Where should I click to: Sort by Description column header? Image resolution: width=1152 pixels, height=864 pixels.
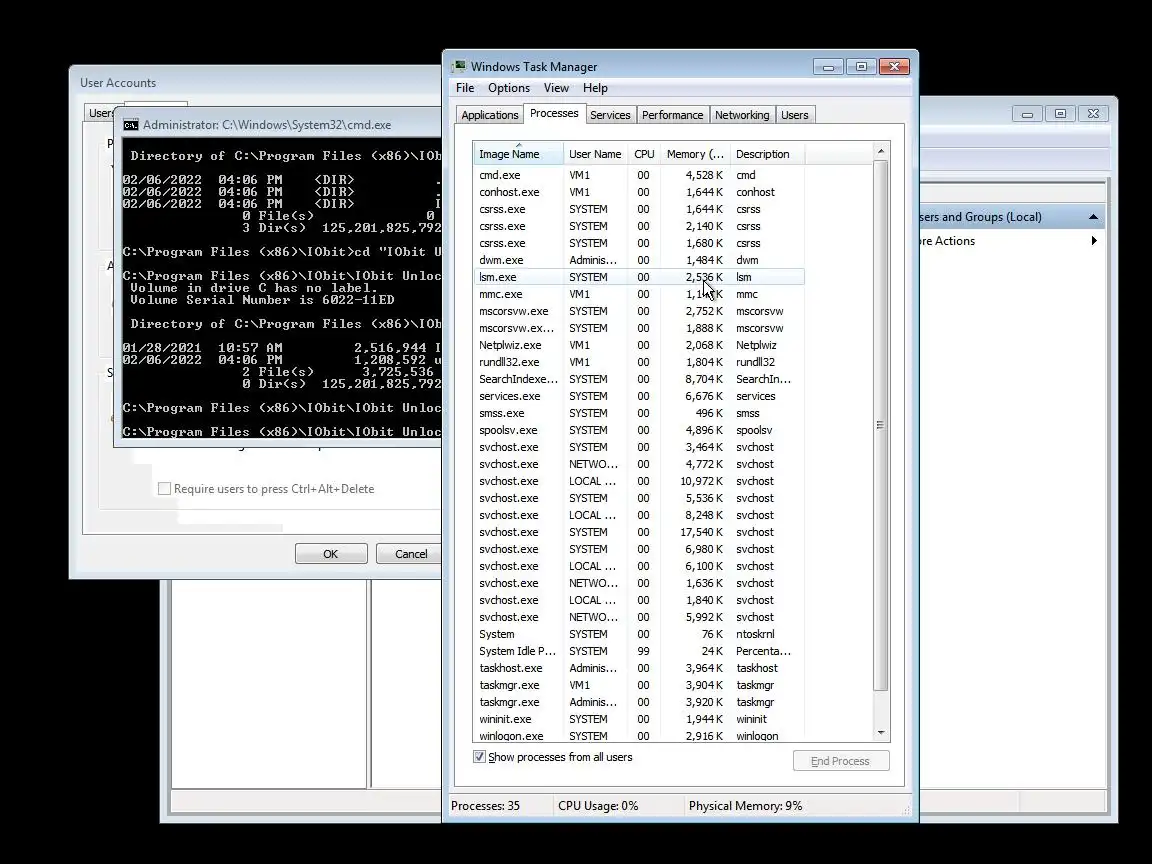tap(767, 154)
